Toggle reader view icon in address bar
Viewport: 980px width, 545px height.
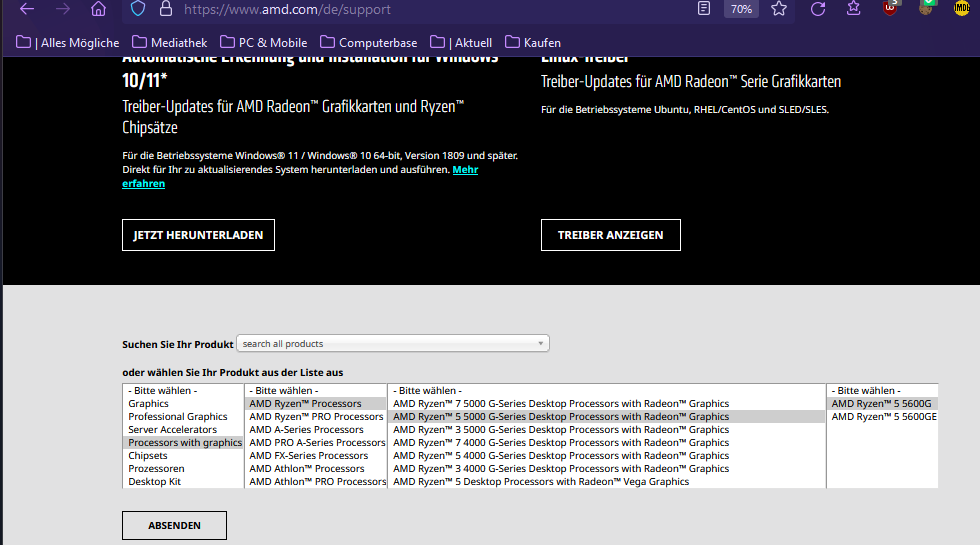click(x=704, y=9)
